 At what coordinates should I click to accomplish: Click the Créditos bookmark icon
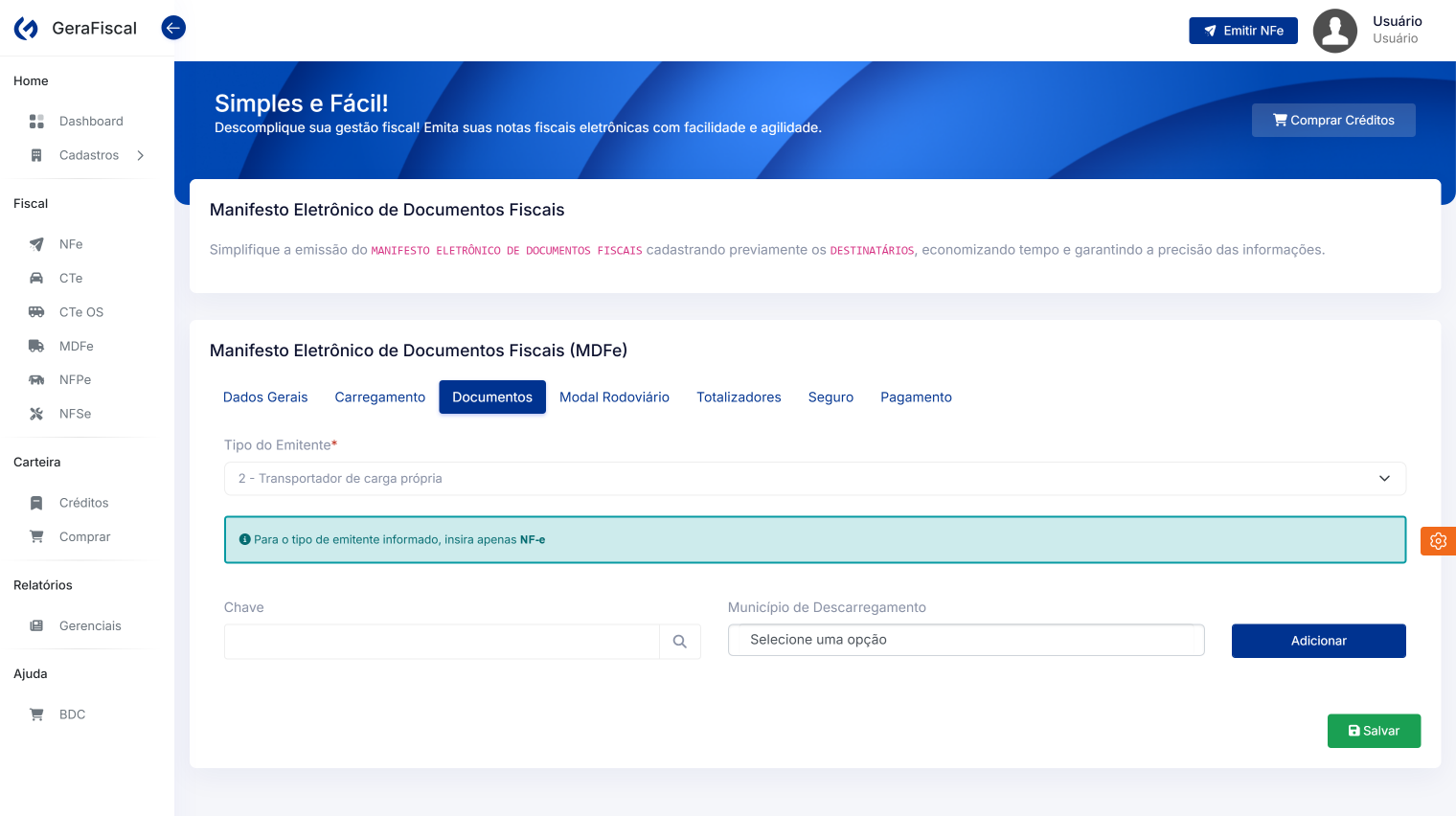(x=36, y=503)
